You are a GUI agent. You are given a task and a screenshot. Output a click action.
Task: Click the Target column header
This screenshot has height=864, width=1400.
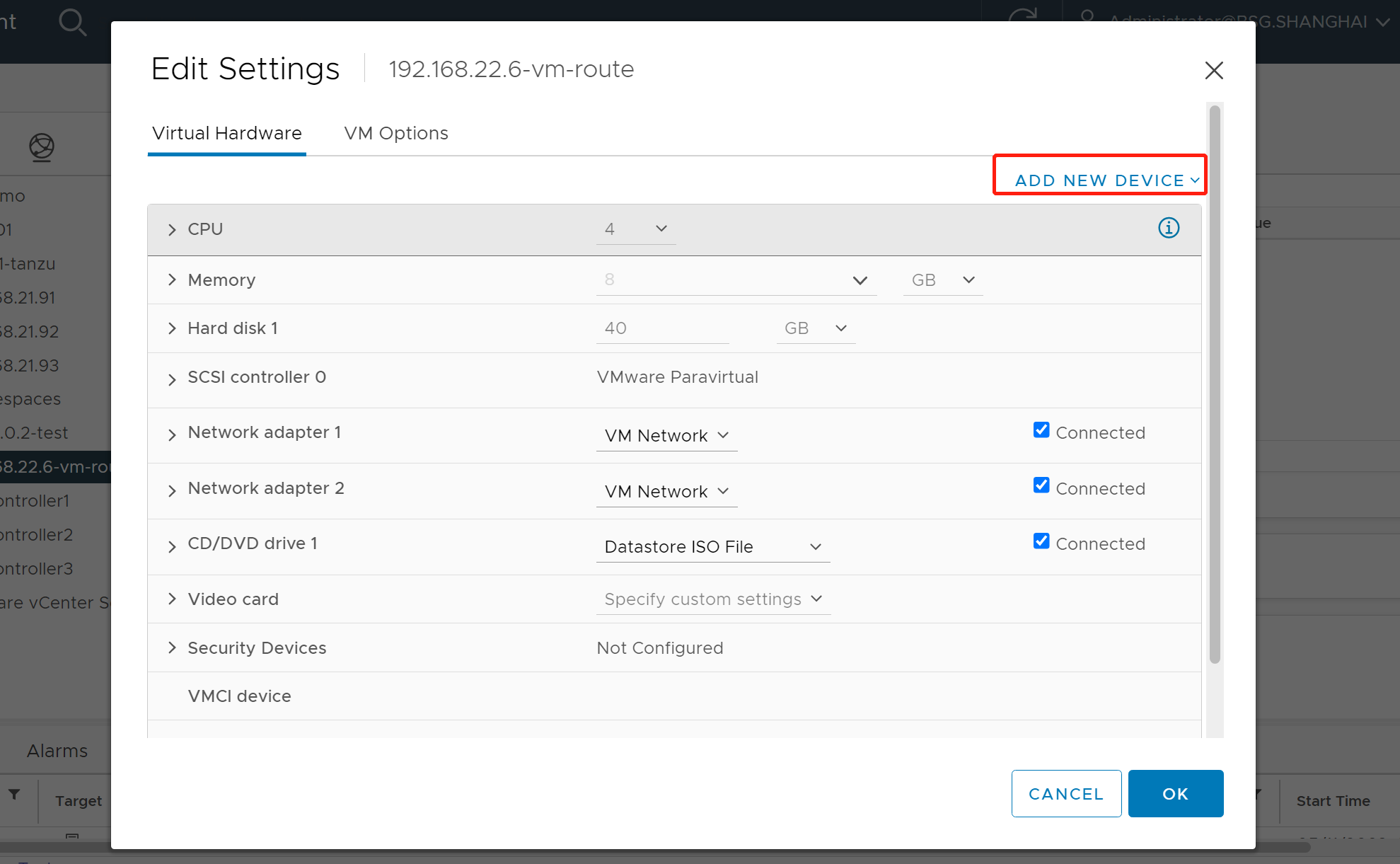pos(79,801)
